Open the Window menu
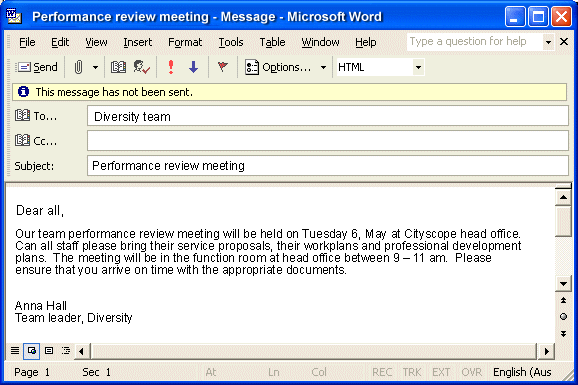Image resolution: width=578 pixels, height=385 pixels. coord(320,42)
